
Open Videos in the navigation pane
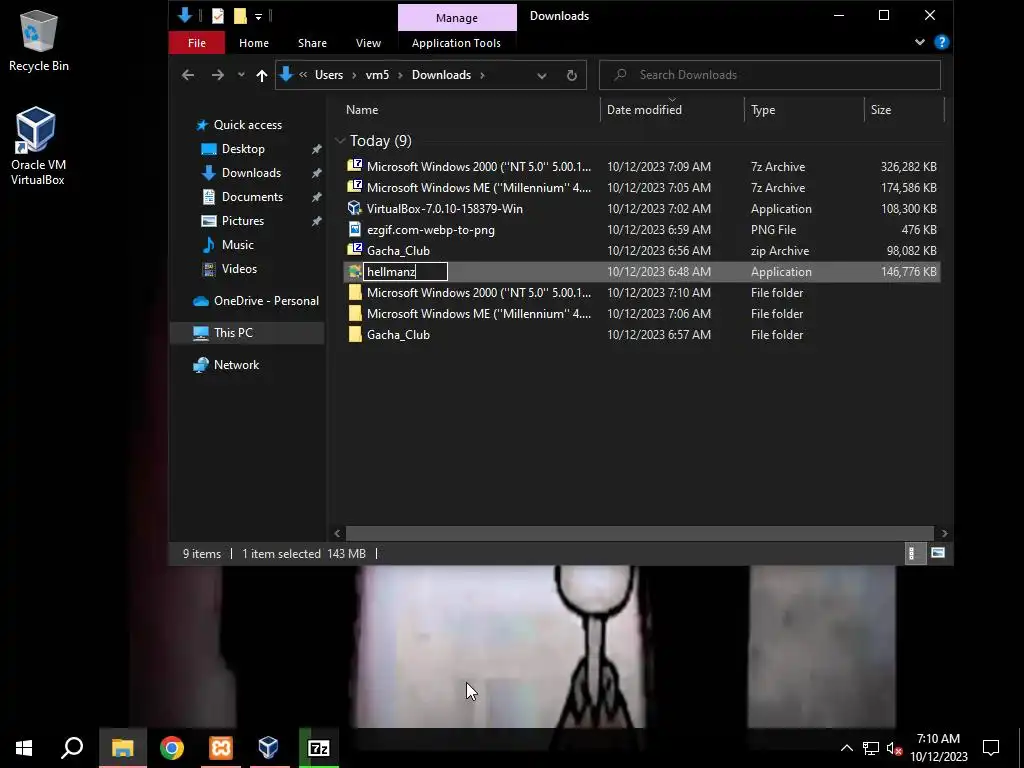(x=239, y=268)
